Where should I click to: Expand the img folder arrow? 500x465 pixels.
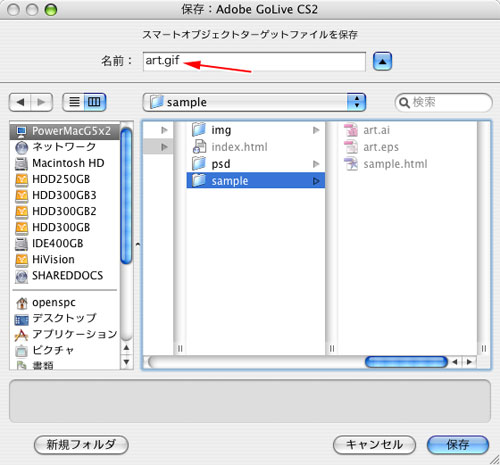tap(316, 130)
